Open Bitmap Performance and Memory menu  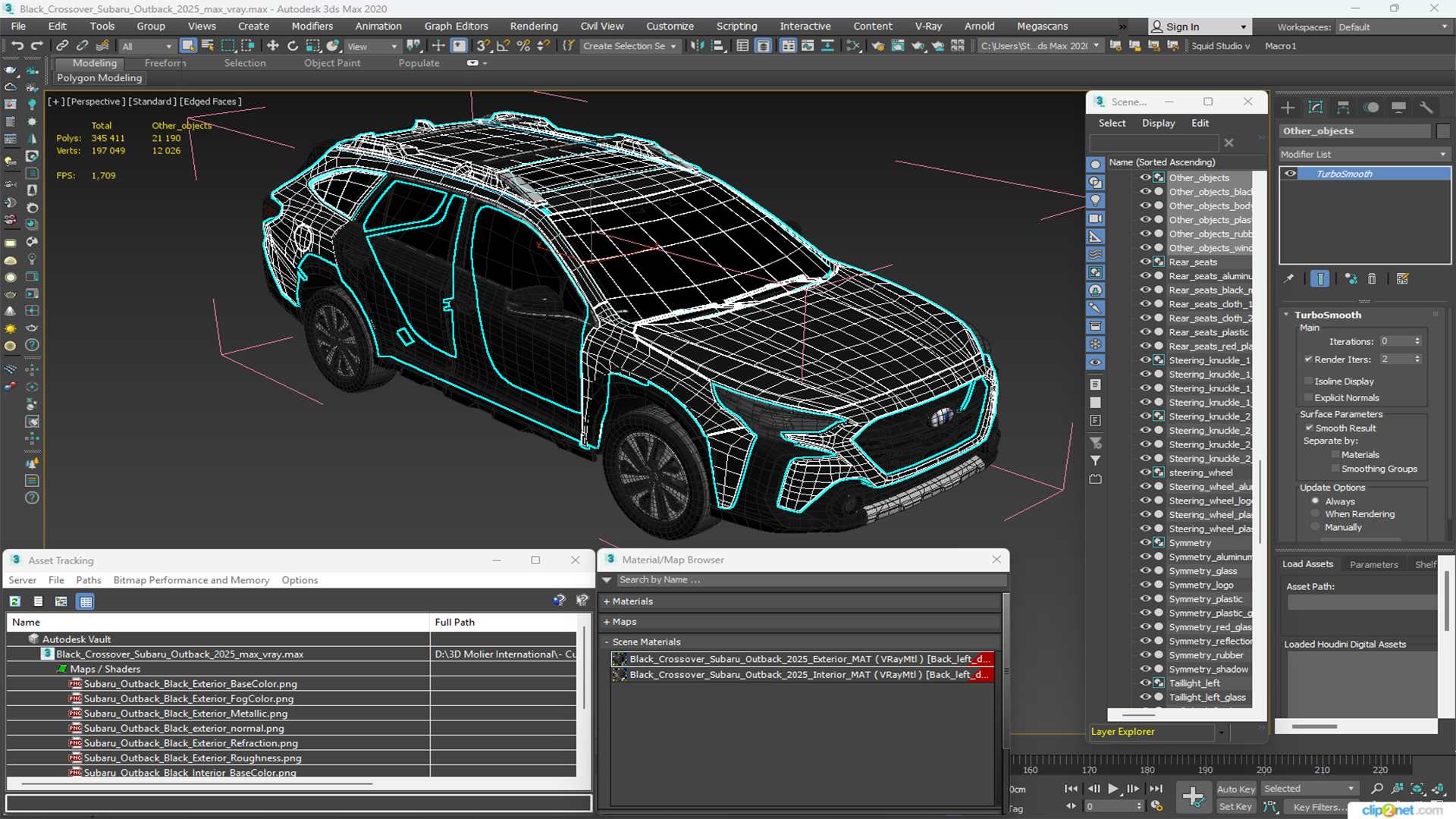[191, 580]
